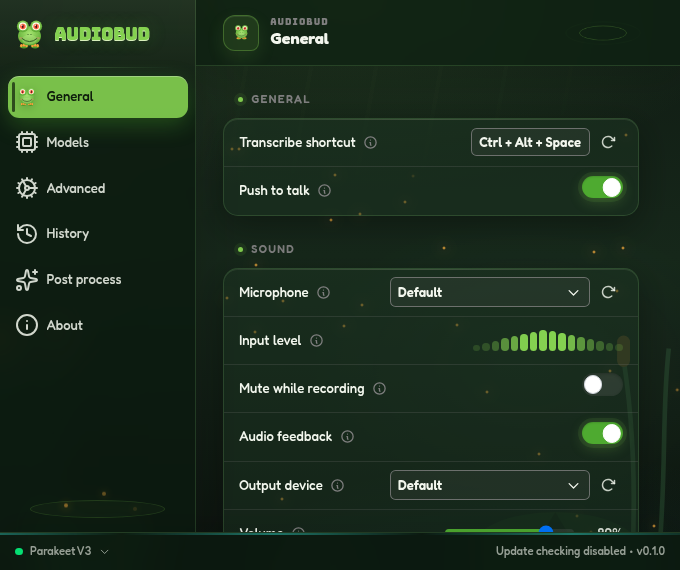Click info icon next to Push to talk
Viewport: 680px width, 570px height.
tap(324, 190)
